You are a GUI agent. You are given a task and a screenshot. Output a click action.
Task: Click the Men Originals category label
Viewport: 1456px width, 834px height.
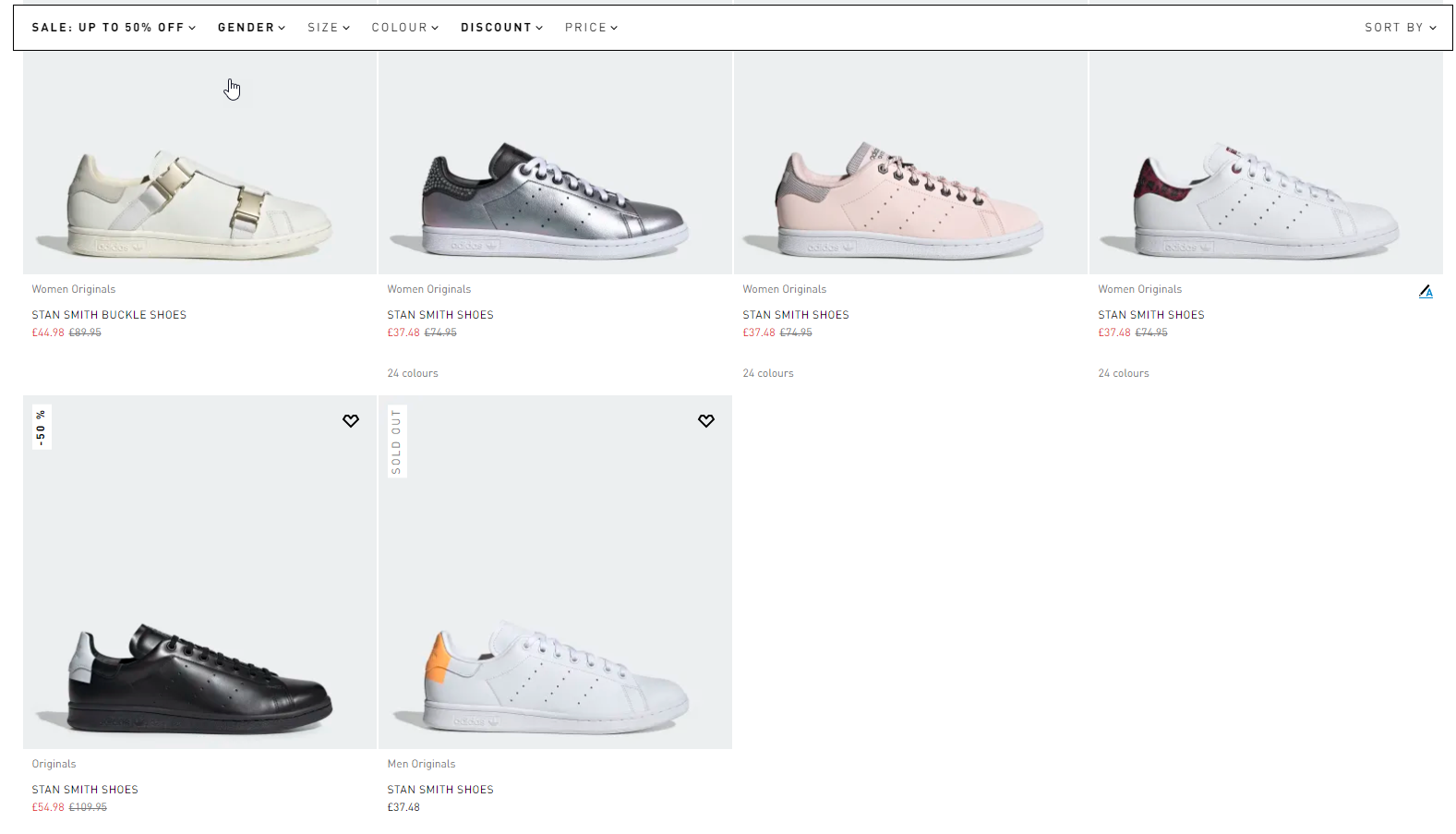421,764
